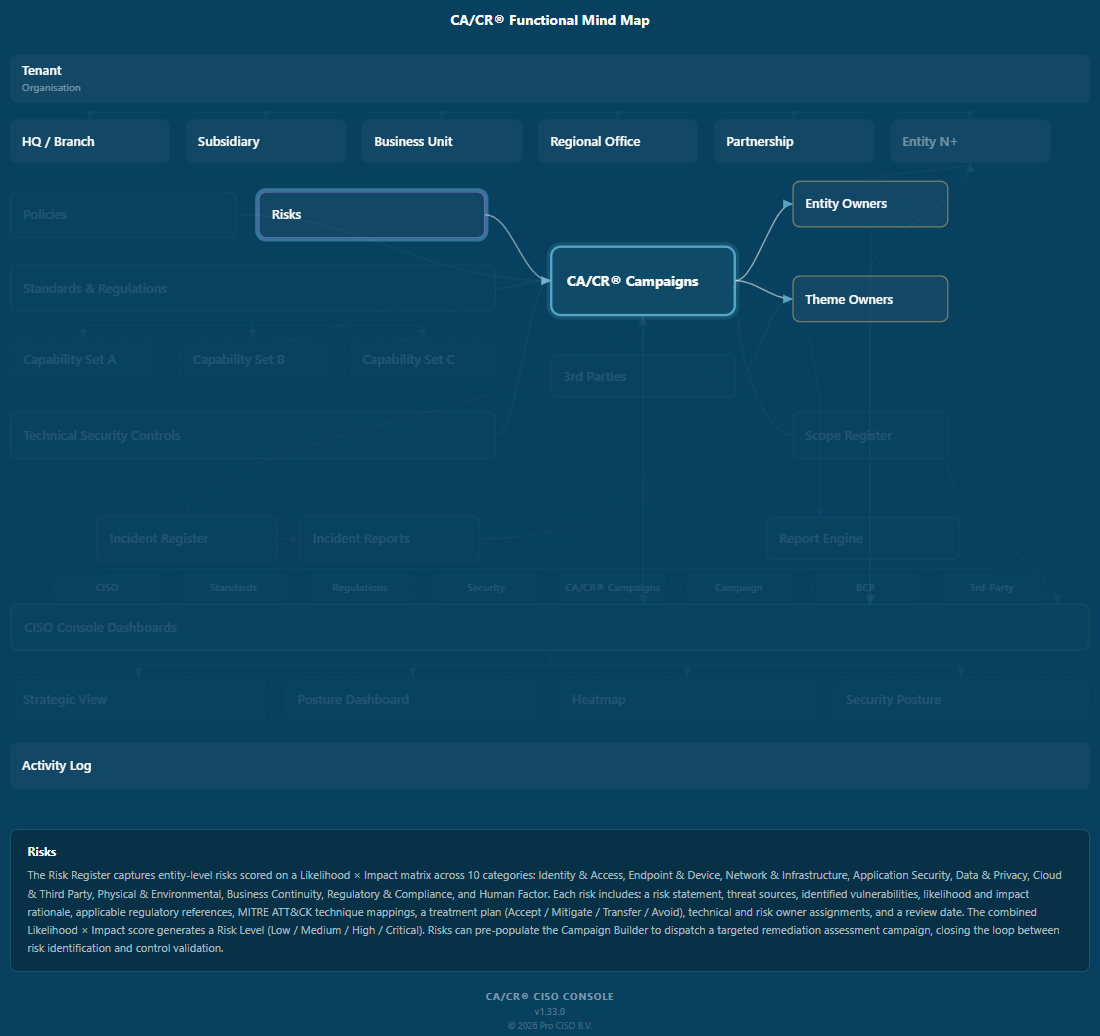Choose the Regional Office node

coord(618,141)
